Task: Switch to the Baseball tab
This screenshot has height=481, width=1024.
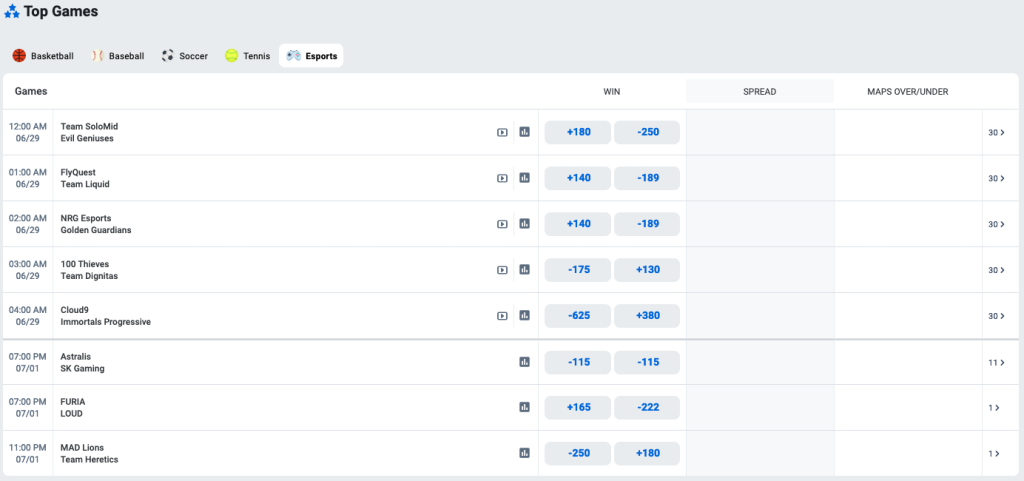Action: pyautogui.click(x=118, y=55)
